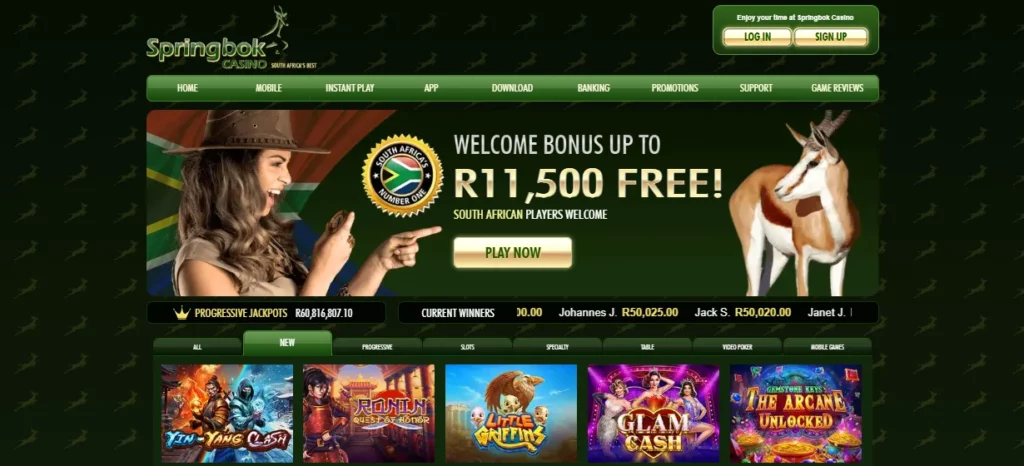Select the Video Poker tab

(x=737, y=347)
